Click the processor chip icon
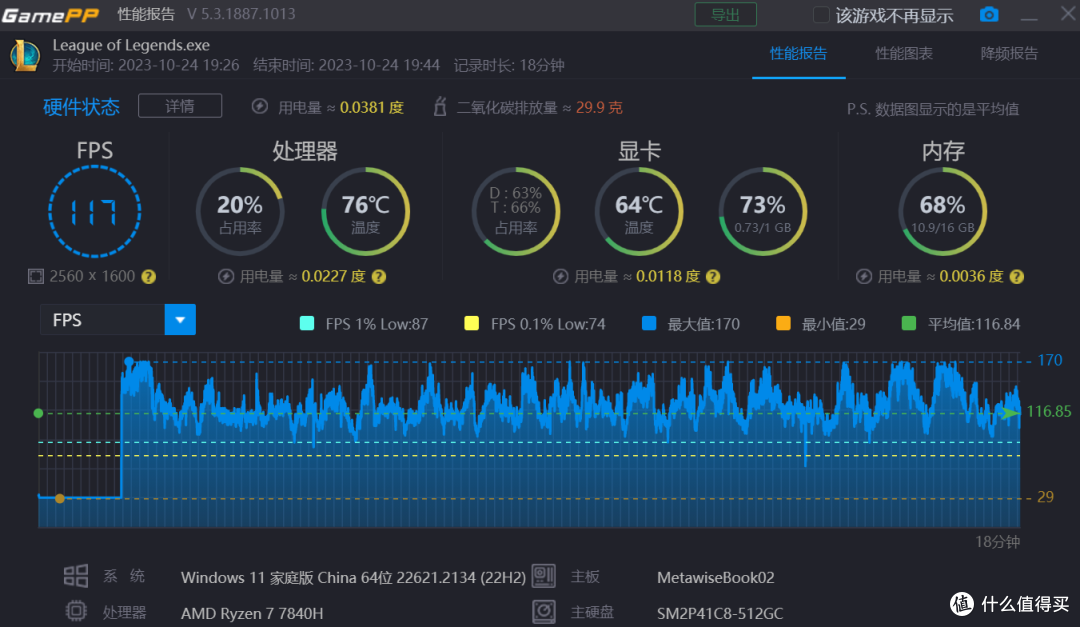1080x627 pixels. click(x=76, y=611)
